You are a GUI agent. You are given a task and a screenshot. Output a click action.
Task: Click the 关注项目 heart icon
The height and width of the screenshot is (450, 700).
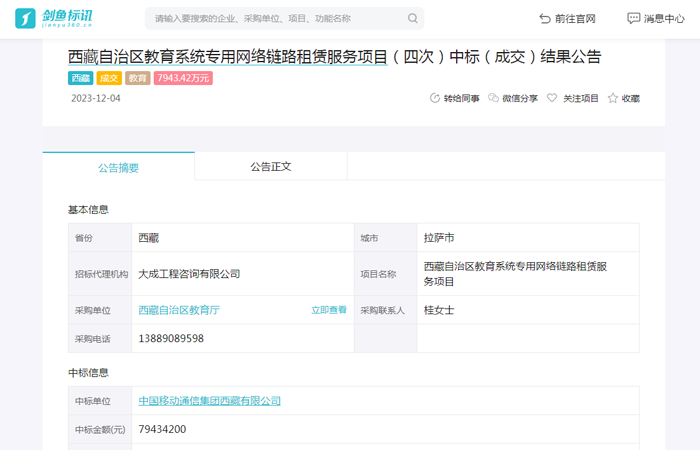pyautogui.click(x=552, y=98)
